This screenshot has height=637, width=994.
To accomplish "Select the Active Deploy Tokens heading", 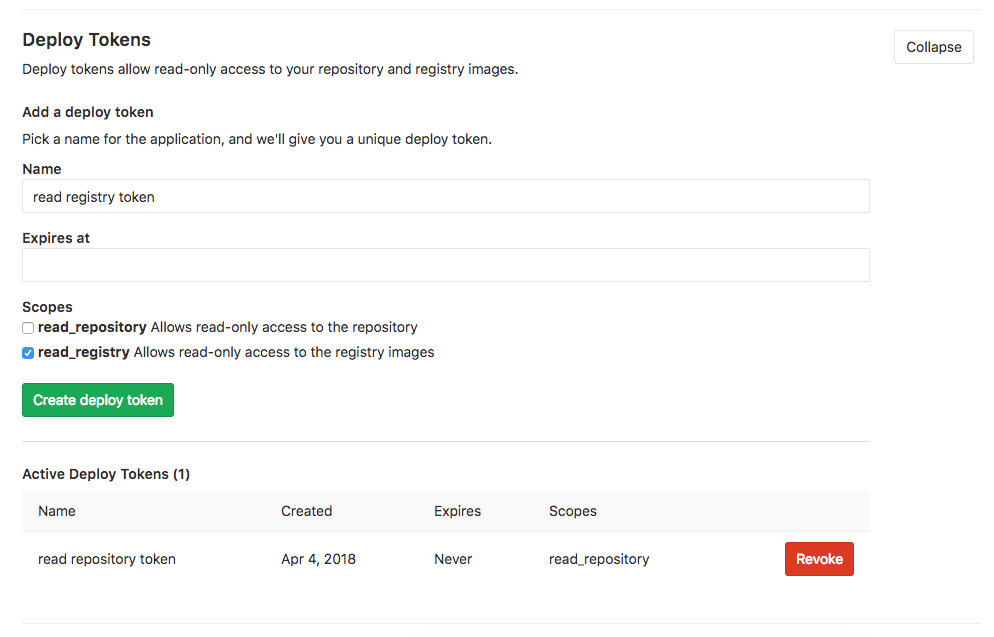I will tap(105, 473).
